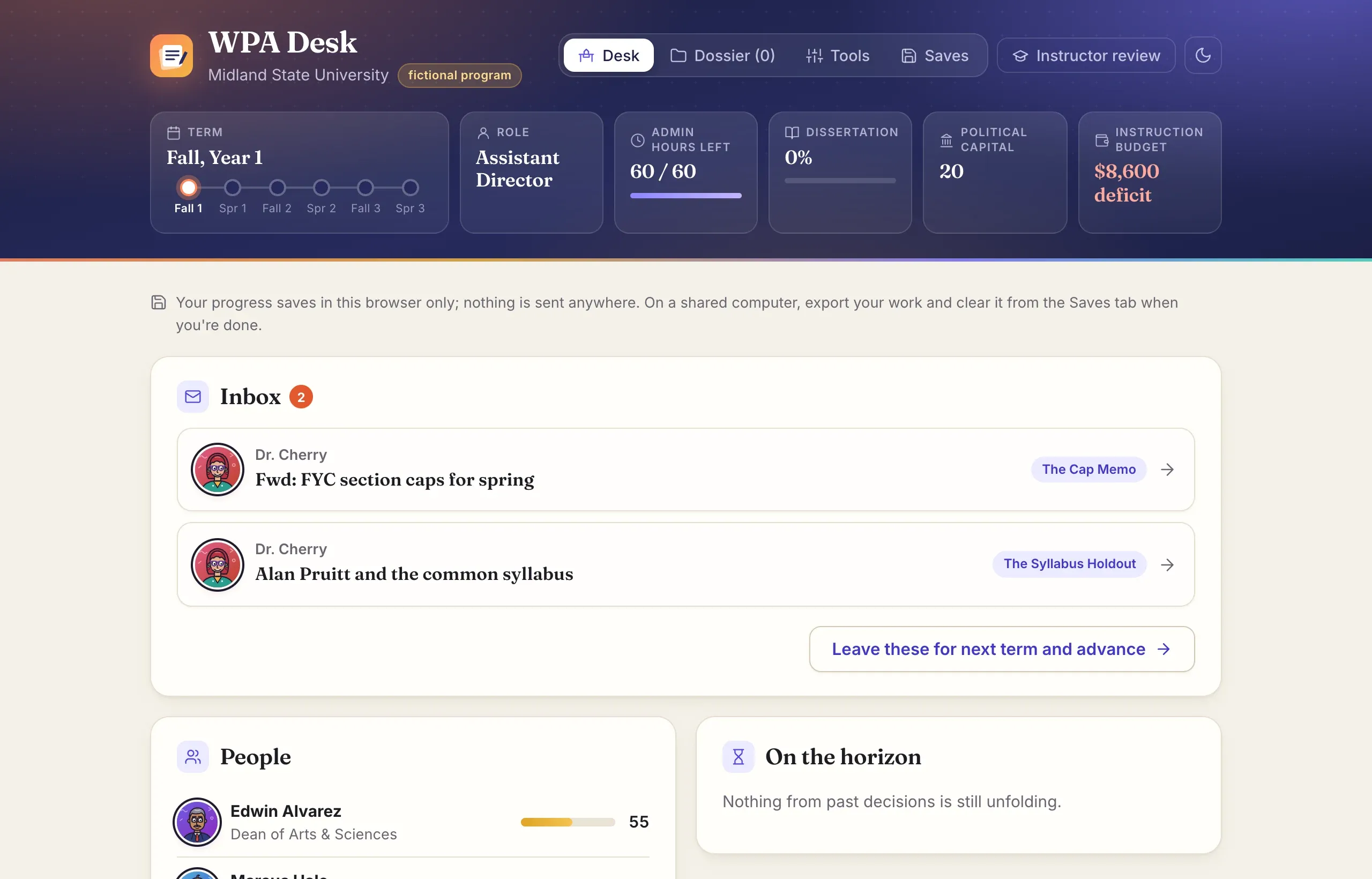The image size is (1372, 879).
Task: Click the Spr 3 term marker
Action: tap(411, 188)
